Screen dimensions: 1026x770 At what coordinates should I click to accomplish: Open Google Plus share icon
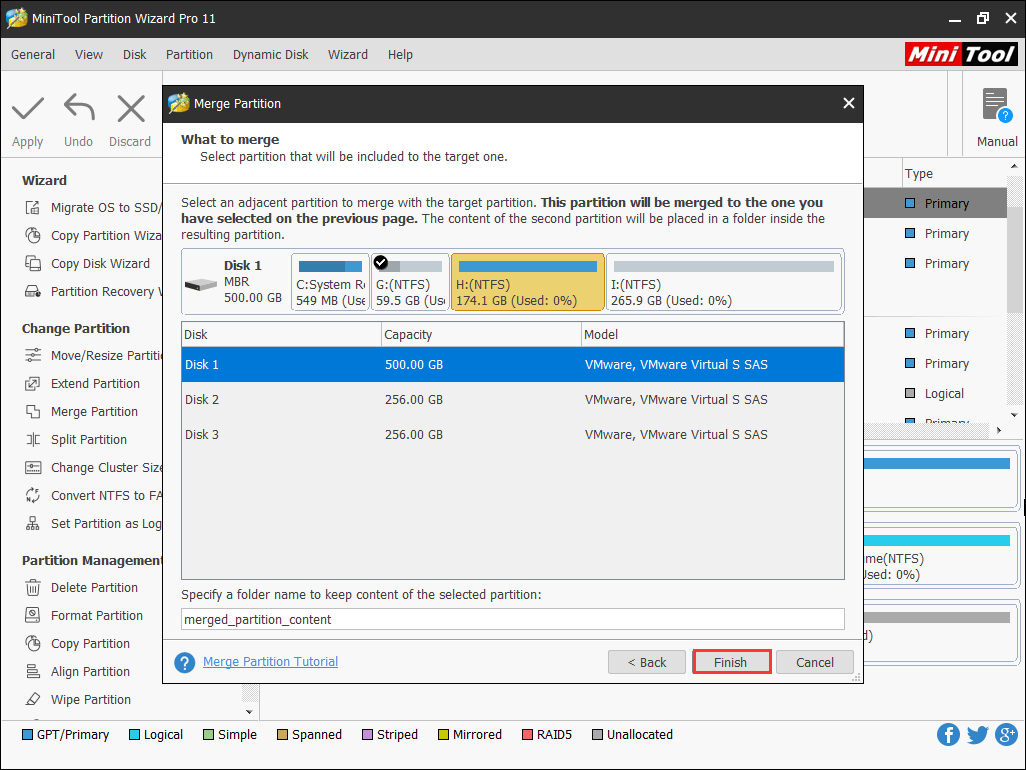coord(1006,735)
